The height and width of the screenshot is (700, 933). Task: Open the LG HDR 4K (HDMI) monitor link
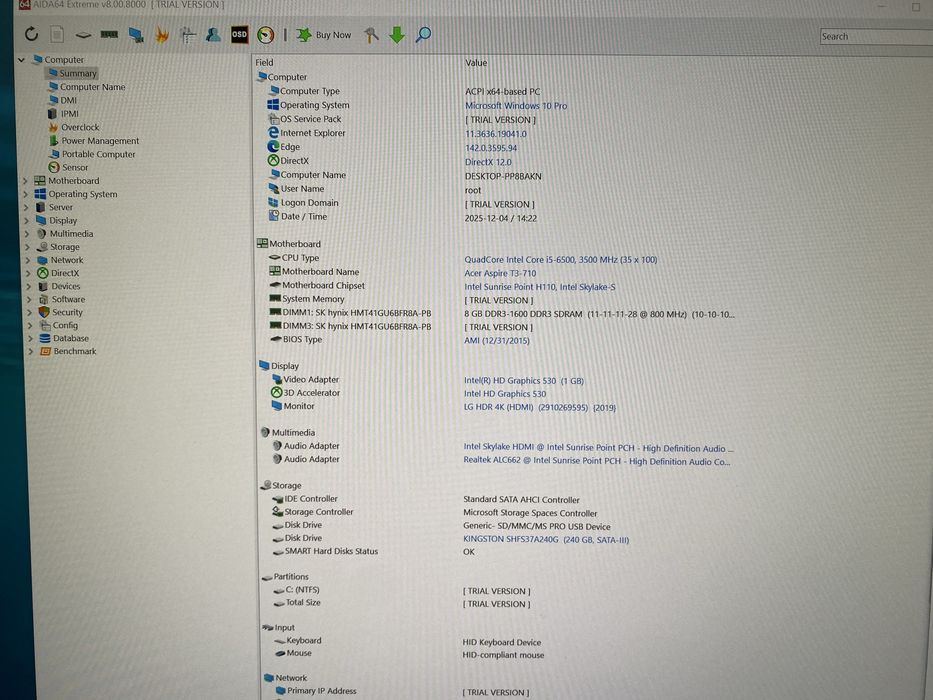540,408
